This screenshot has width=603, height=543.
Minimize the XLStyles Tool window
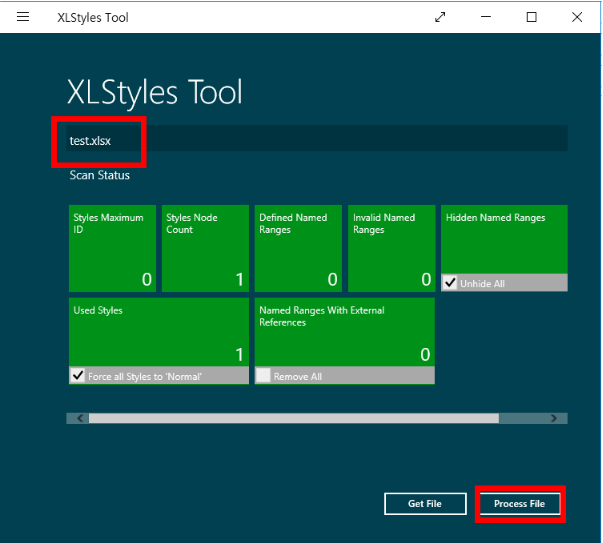click(486, 17)
